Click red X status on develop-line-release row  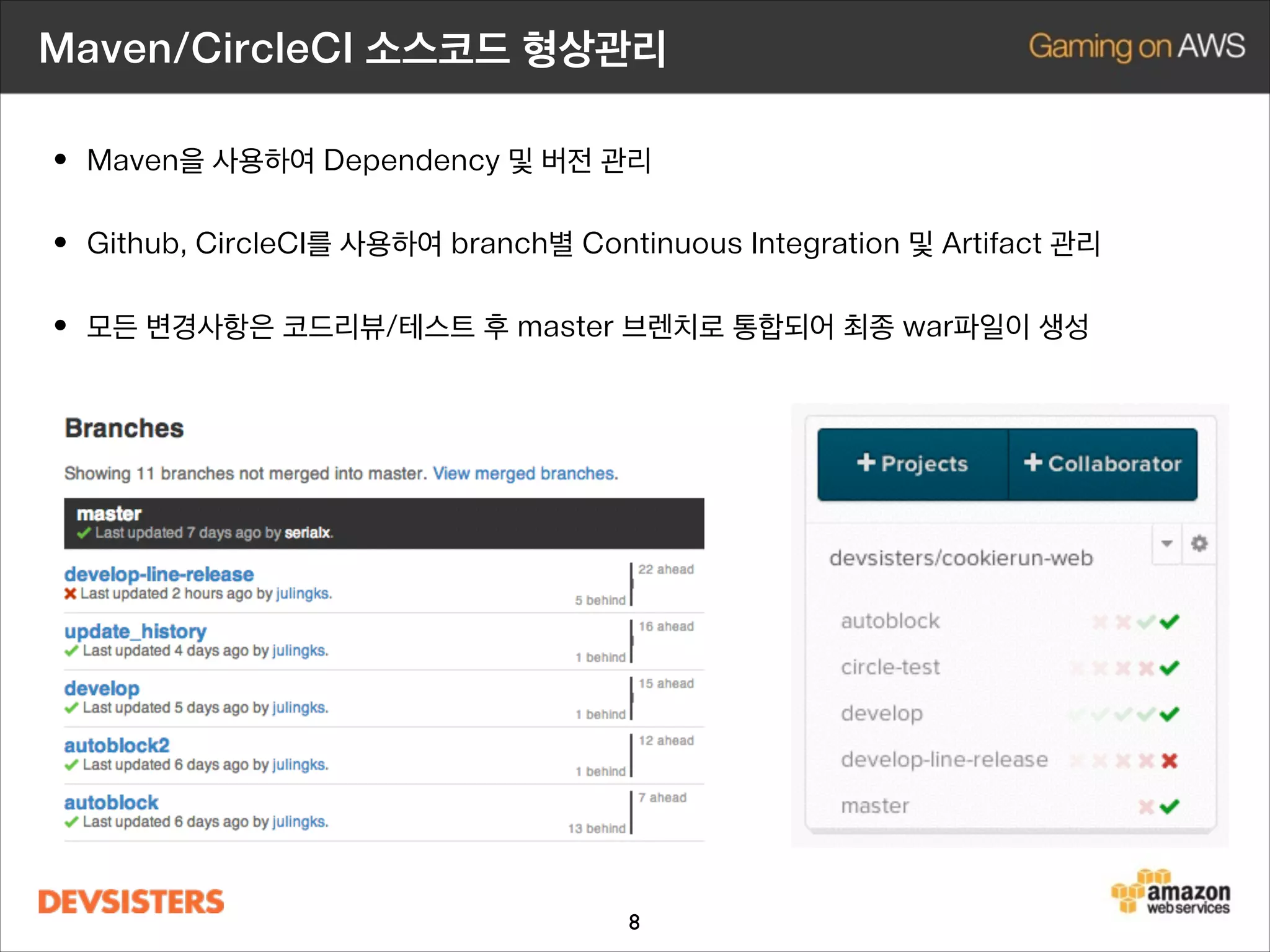point(71,594)
